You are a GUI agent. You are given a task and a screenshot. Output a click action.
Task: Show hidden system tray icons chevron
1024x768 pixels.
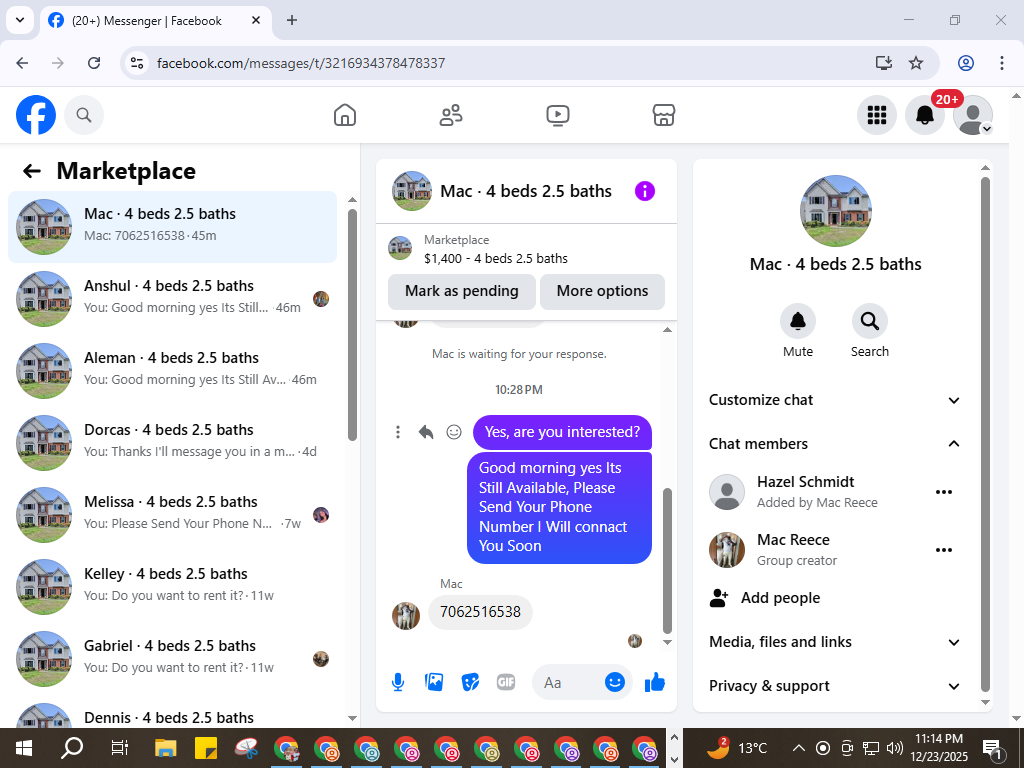[x=799, y=748]
